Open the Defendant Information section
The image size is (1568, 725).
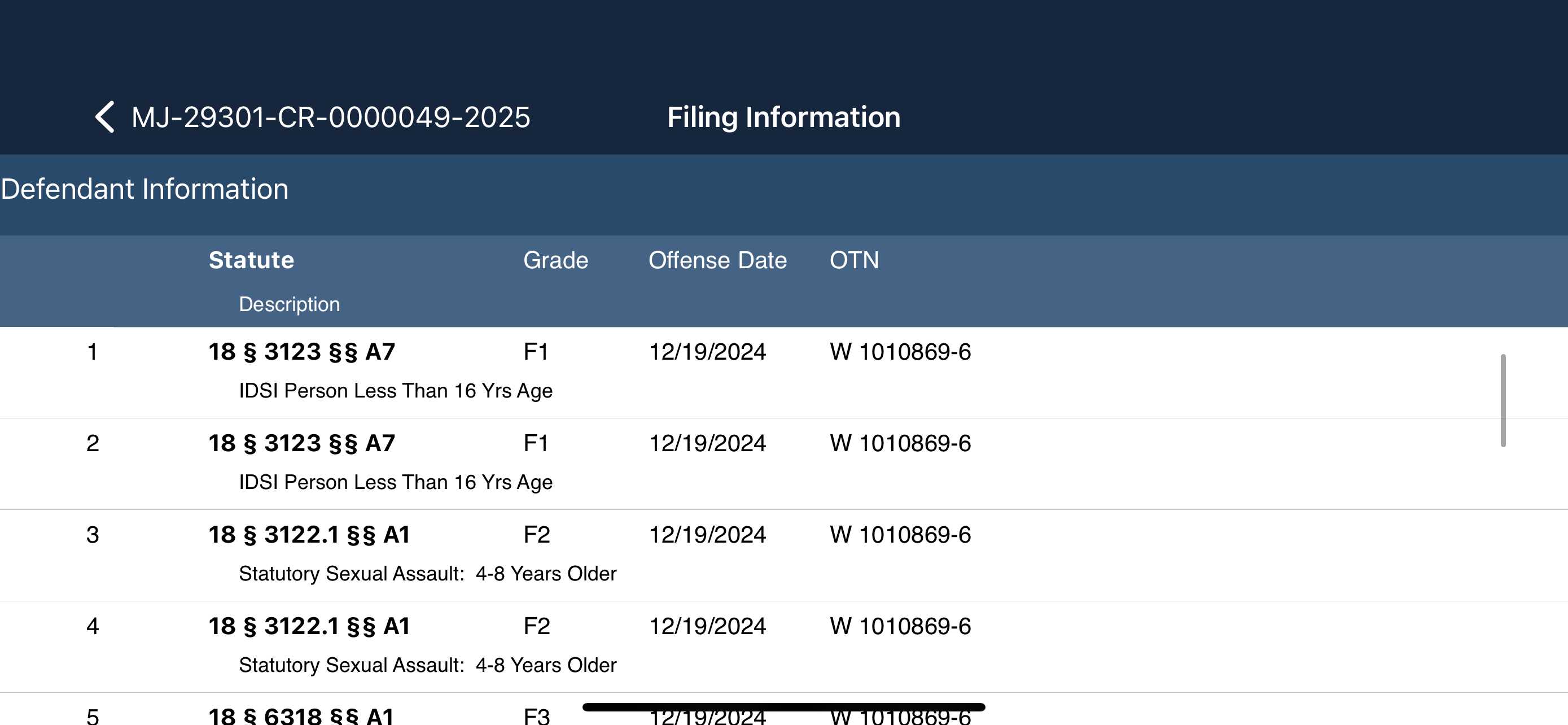point(145,189)
